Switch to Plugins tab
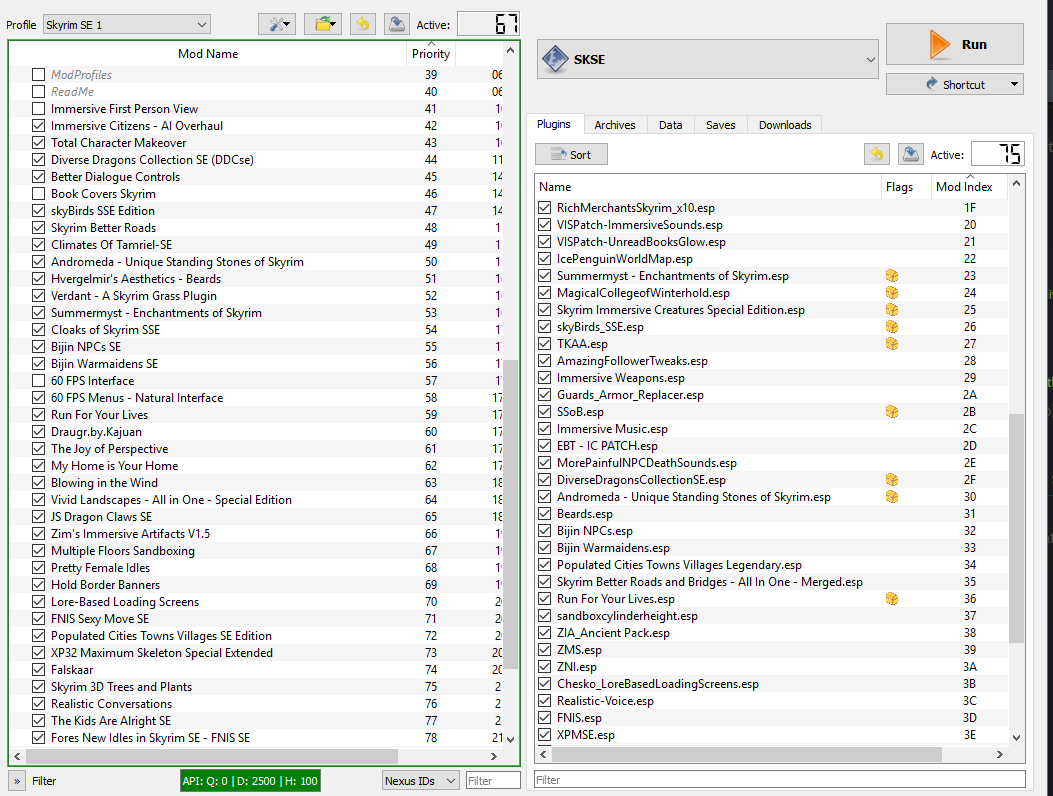The height and width of the screenshot is (796, 1053). [553, 124]
